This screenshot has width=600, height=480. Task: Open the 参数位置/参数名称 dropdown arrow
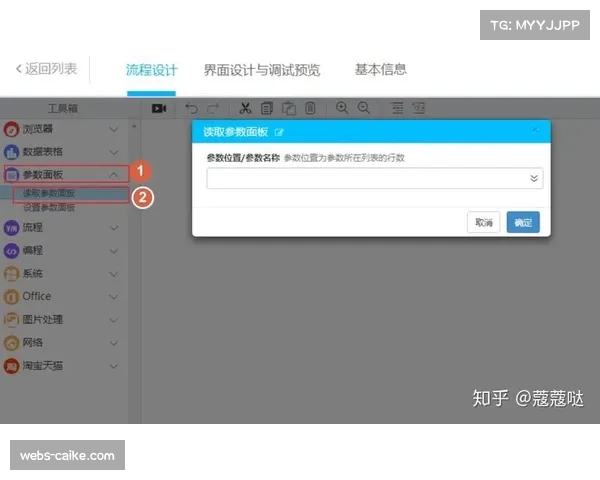pos(534,178)
